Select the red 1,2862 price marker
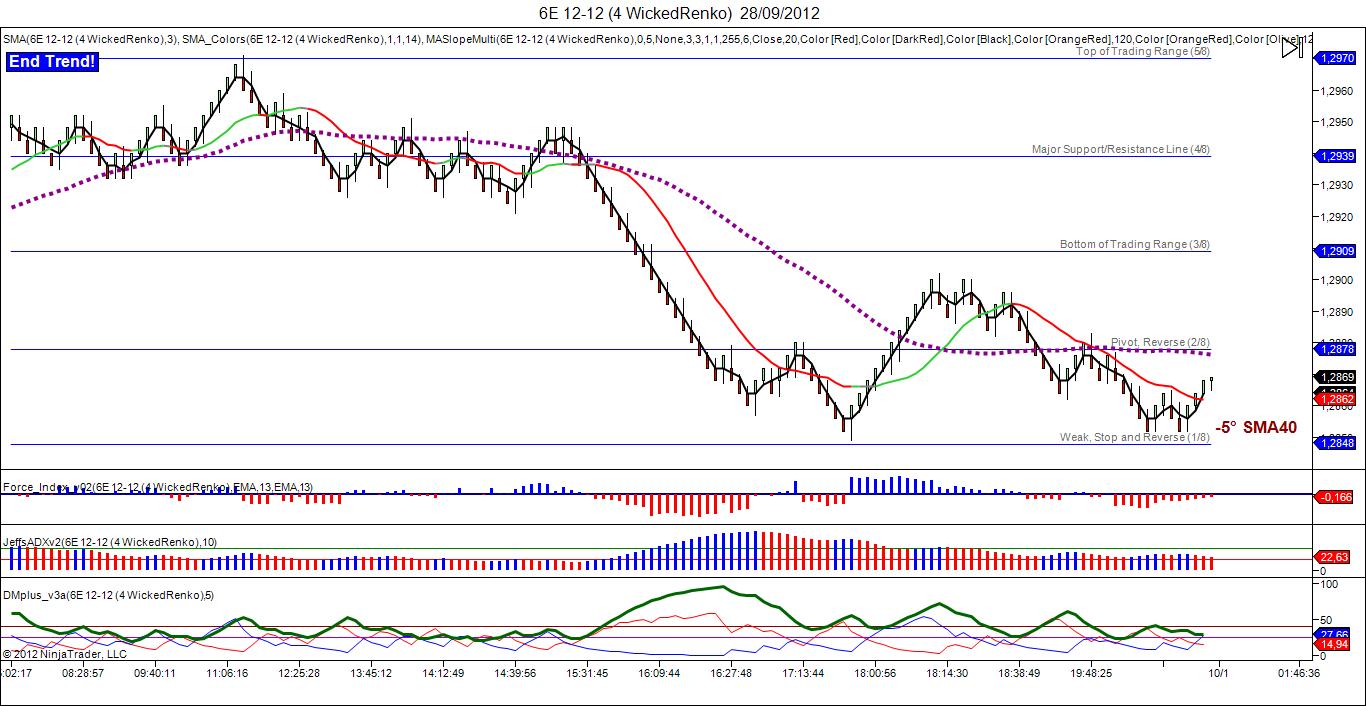Image resolution: width=1366 pixels, height=706 pixels. click(x=1335, y=398)
